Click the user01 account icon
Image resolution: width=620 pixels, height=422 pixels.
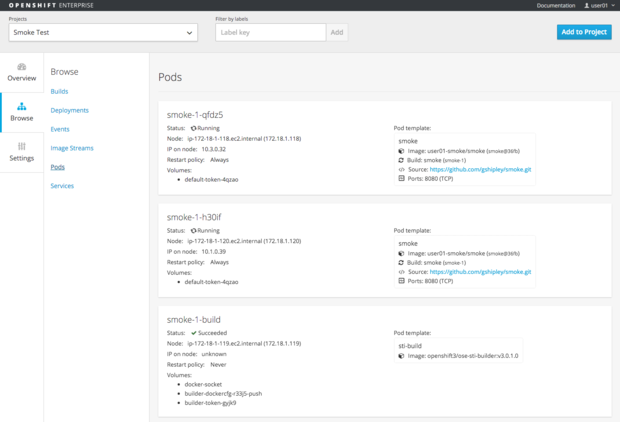pyautogui.click(x=587, y=6)
